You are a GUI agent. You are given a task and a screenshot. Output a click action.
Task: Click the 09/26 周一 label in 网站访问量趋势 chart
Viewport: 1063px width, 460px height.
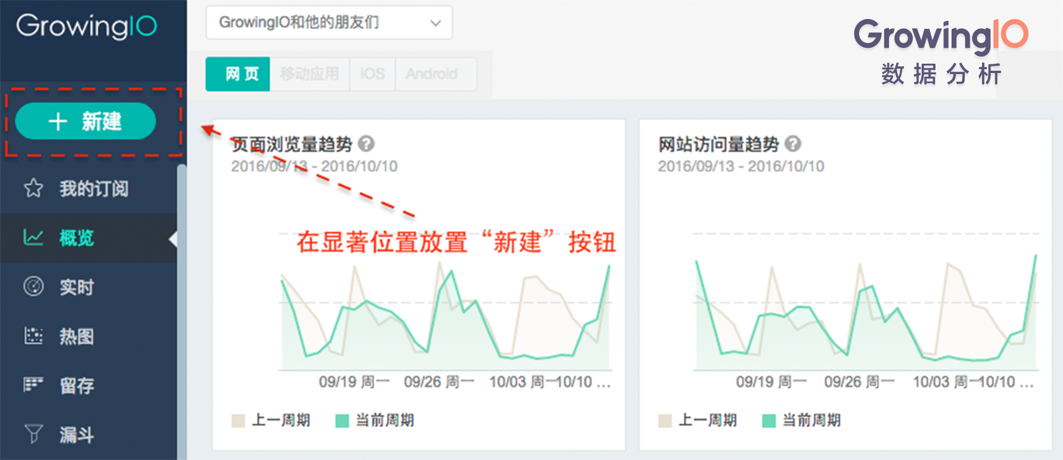click(x=860, y=382)
